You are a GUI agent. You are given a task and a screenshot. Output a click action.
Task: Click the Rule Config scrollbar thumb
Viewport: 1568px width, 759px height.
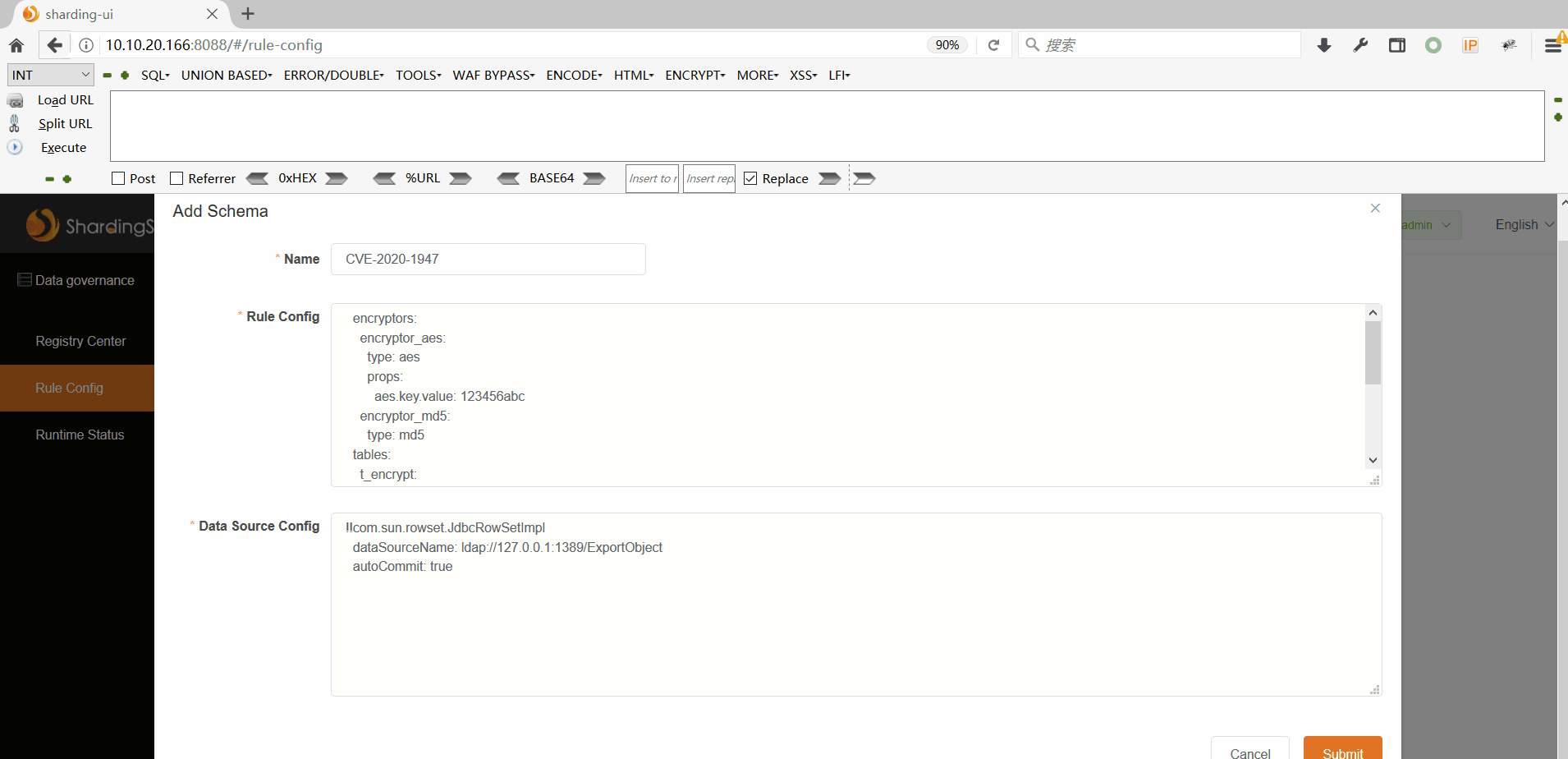pyautogui.click(x=1373, y=353)
